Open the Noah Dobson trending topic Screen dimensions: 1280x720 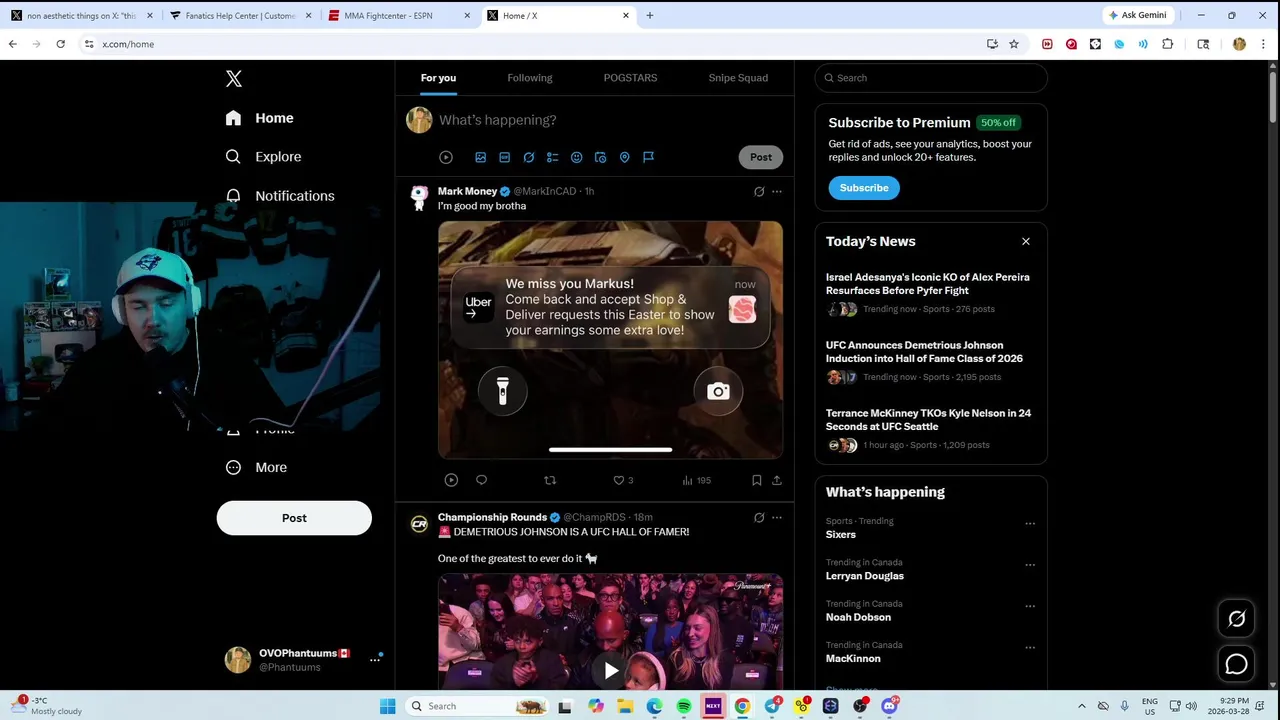(858, 618)
